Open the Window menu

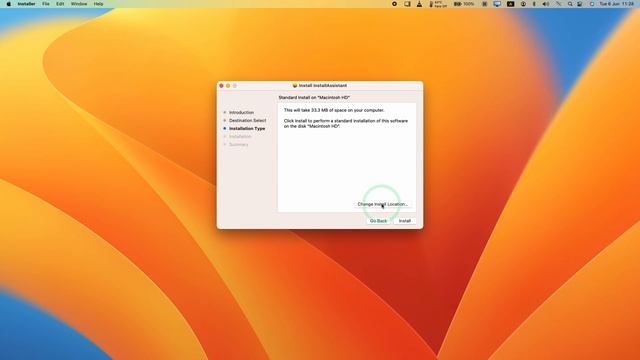pos(79,4)
